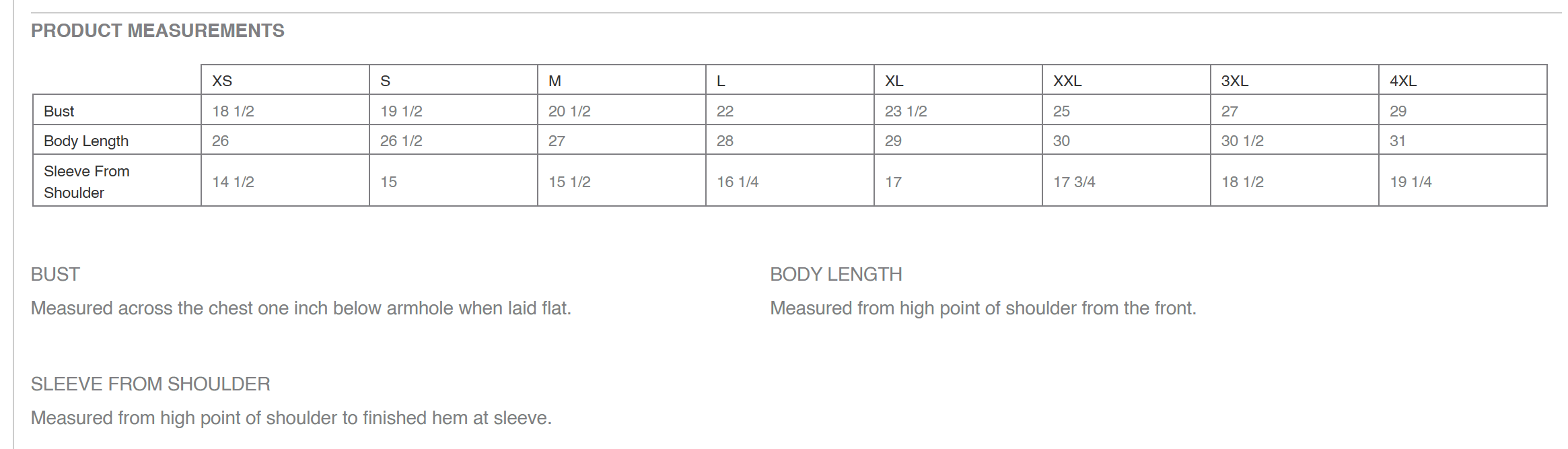Click the 30 1/2 body length for 3XL

tap(1242, 141)
